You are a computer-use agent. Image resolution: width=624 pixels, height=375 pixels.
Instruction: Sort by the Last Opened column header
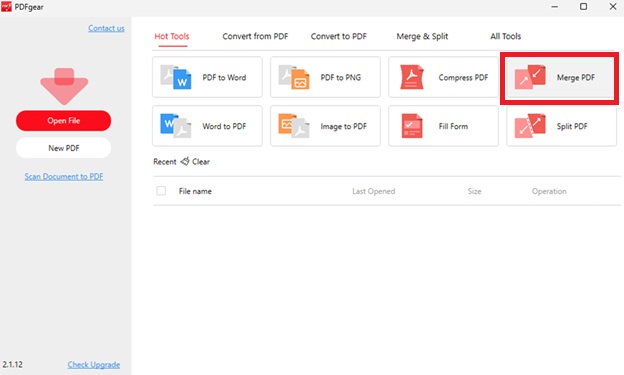(373, 191)
